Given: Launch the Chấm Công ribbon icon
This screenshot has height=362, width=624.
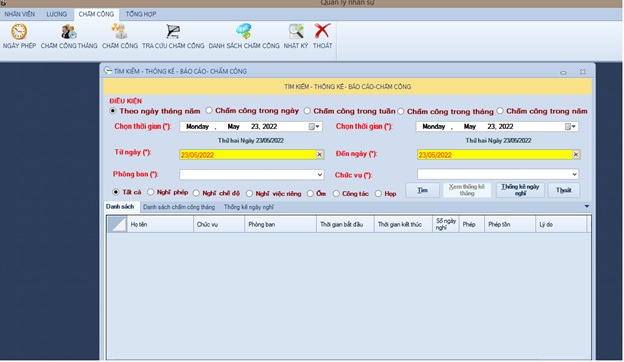Looking at the screenshot, I should coord(119,31).
